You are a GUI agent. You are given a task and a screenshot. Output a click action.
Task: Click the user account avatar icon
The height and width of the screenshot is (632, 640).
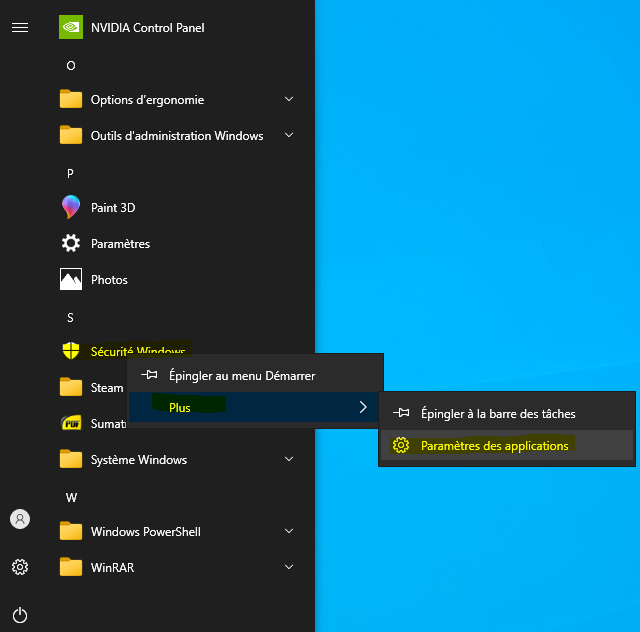pos(20,519)
